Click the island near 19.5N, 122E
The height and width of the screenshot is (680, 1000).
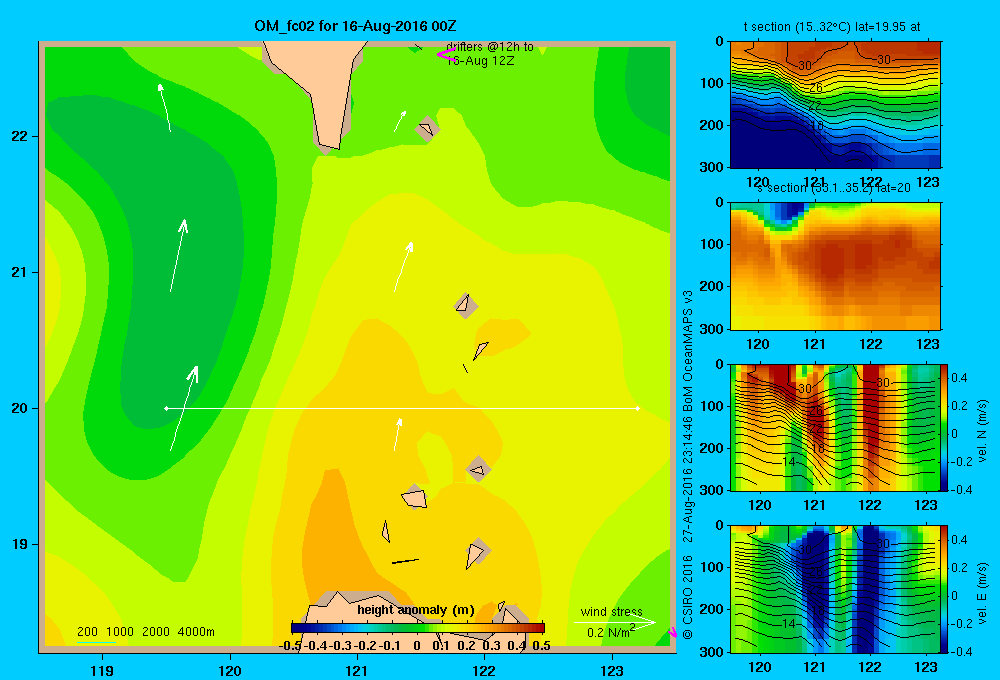click(478, 470)
